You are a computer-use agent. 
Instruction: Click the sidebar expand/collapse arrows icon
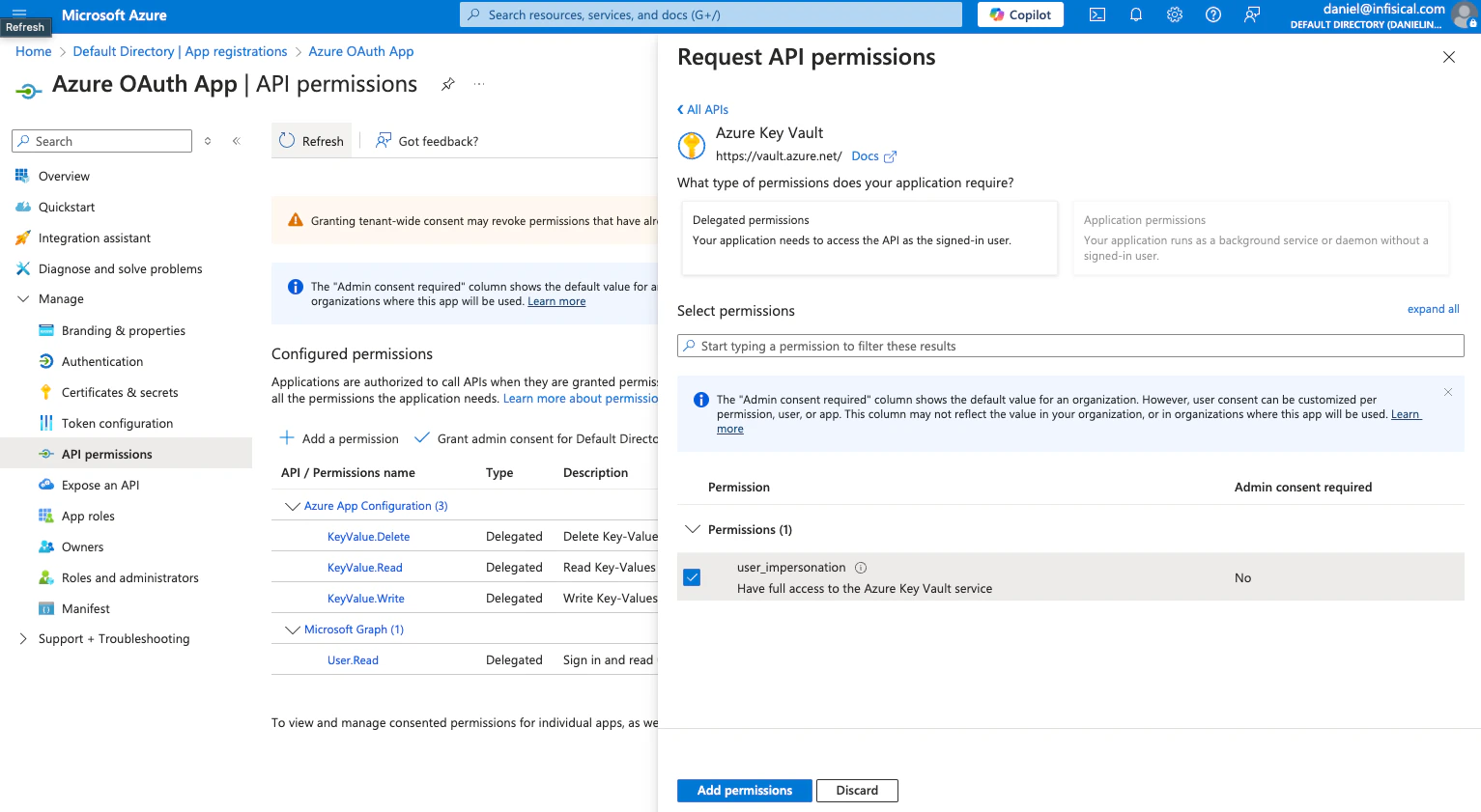pos(208,141)
